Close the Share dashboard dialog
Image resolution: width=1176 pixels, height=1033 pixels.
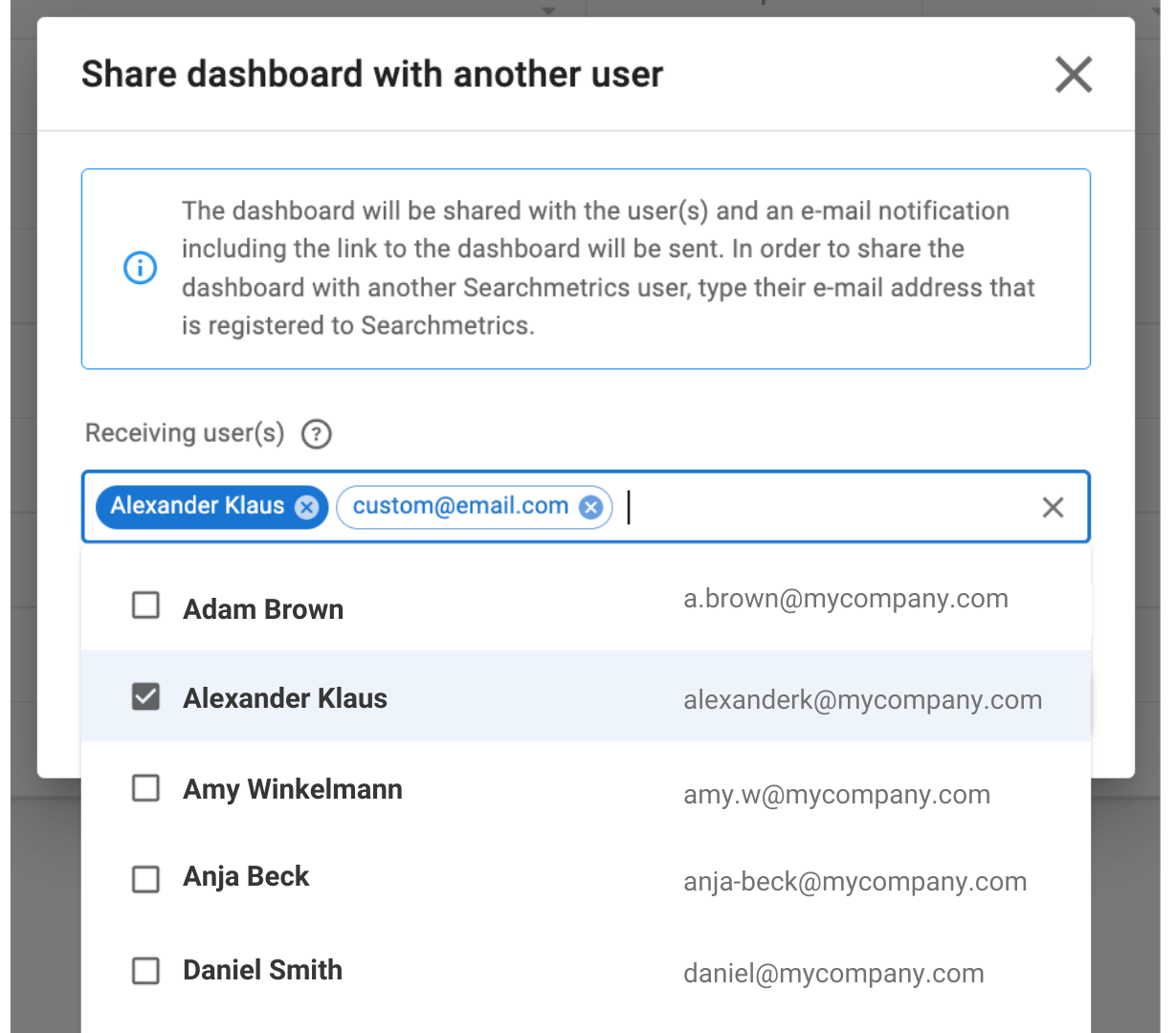[x=1074, y=74]
